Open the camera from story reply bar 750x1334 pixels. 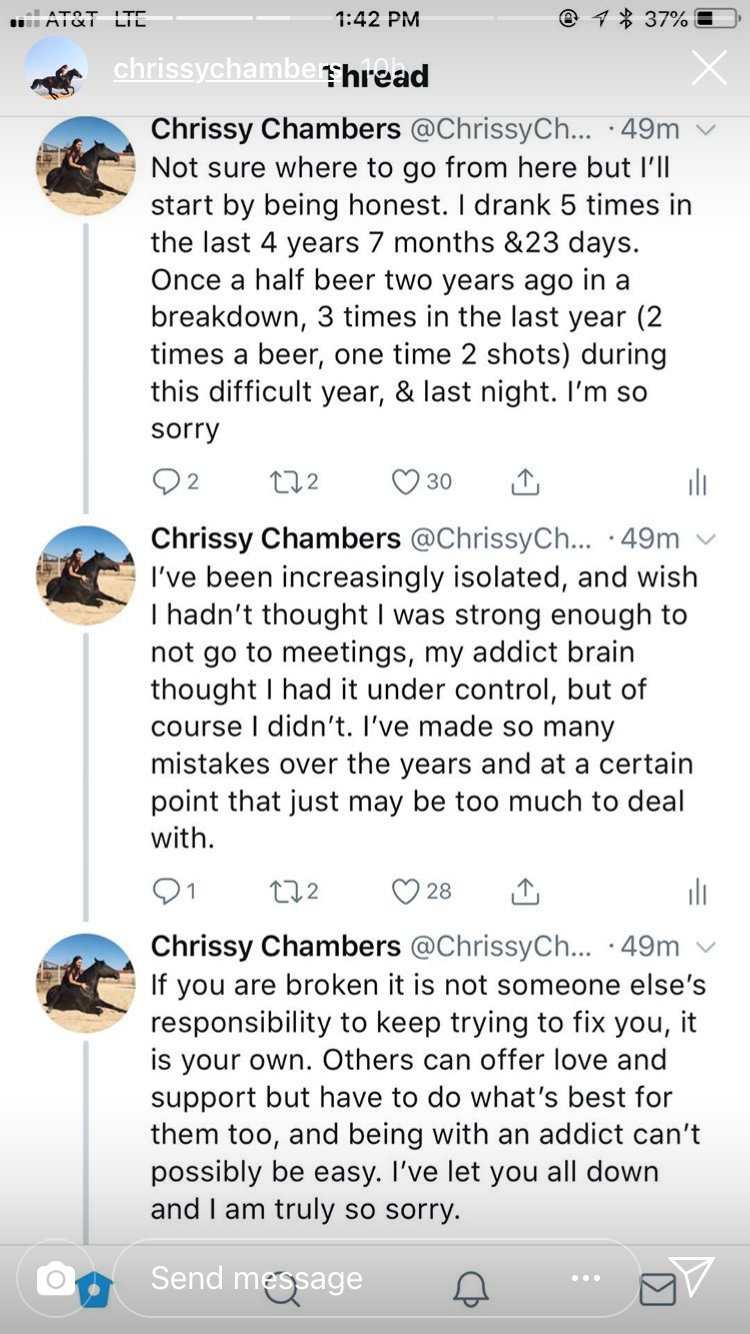(x=56, y=1278)
